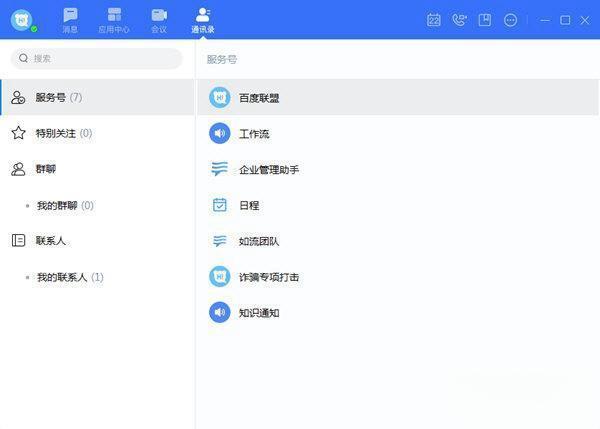Image resolution: width=600 pixels, height=429 pixels.
Task: Select 联系人 section in sidebar
Action: 97,241
